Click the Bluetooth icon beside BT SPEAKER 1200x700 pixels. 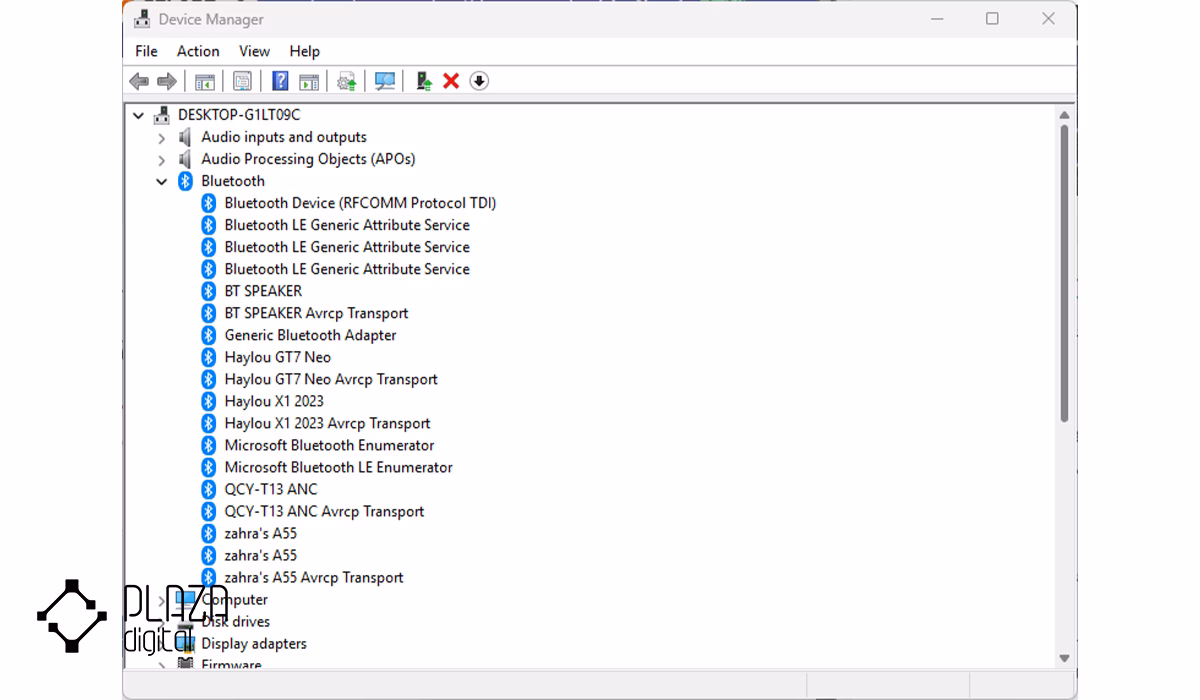(x=209, y=291)
